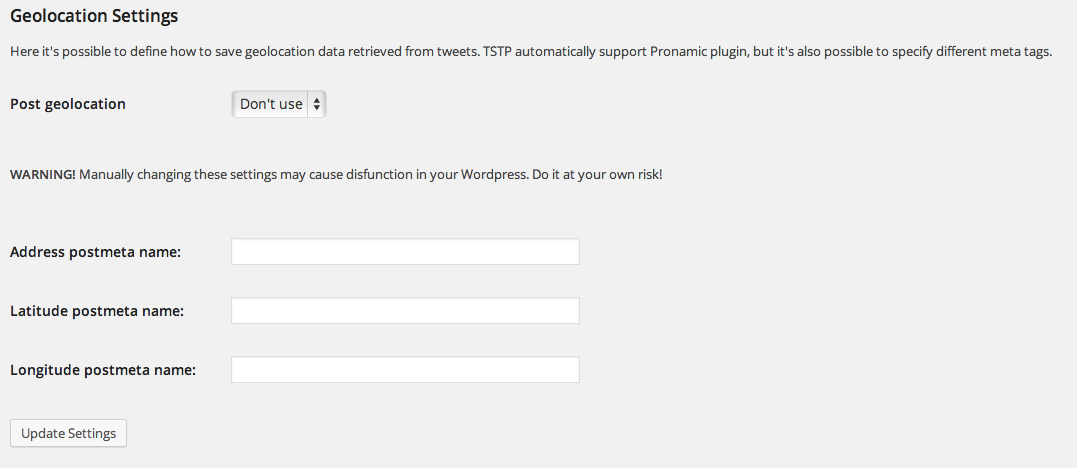Click the Geolocation Settings heading
The image size is (1077, 468).
[x=94, y=16]
